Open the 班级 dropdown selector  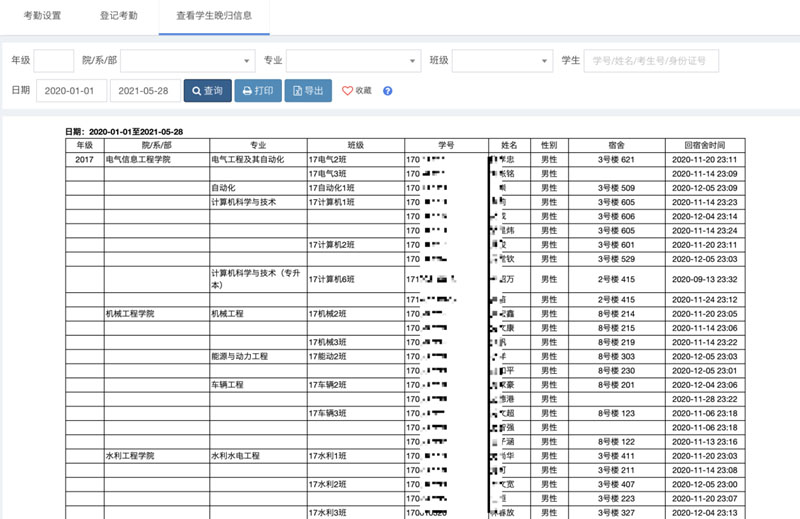(x=503, y=60)
